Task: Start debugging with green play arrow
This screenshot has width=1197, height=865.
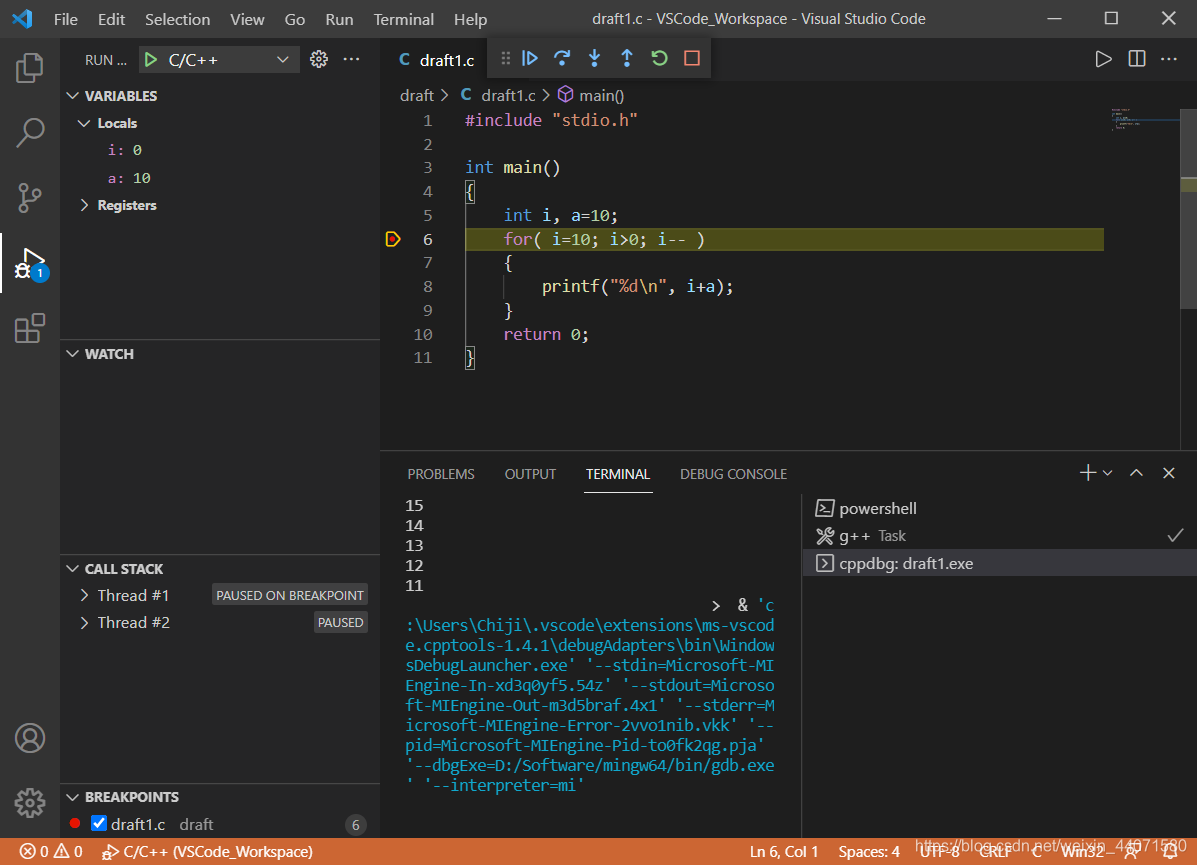Action: tap(151, 60)
